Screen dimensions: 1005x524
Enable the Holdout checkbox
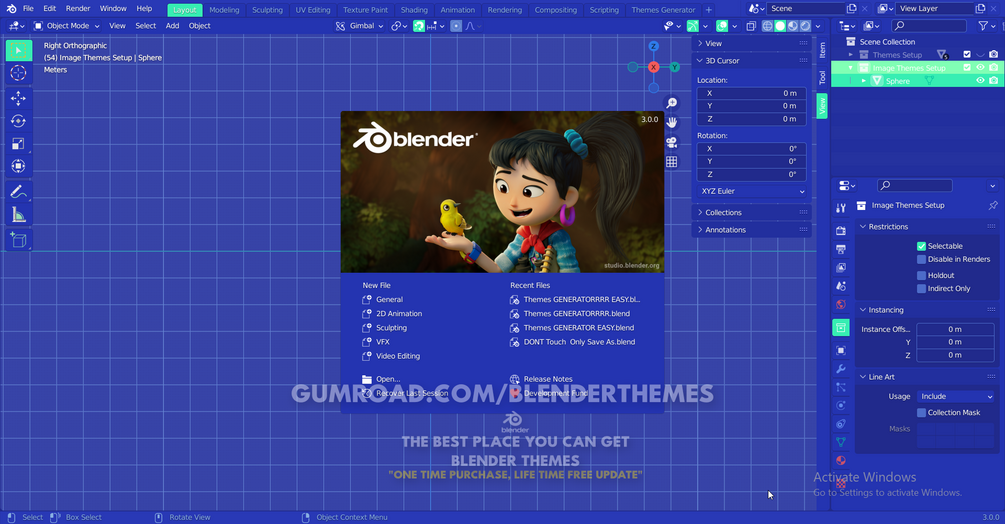[x=921, y=275]
